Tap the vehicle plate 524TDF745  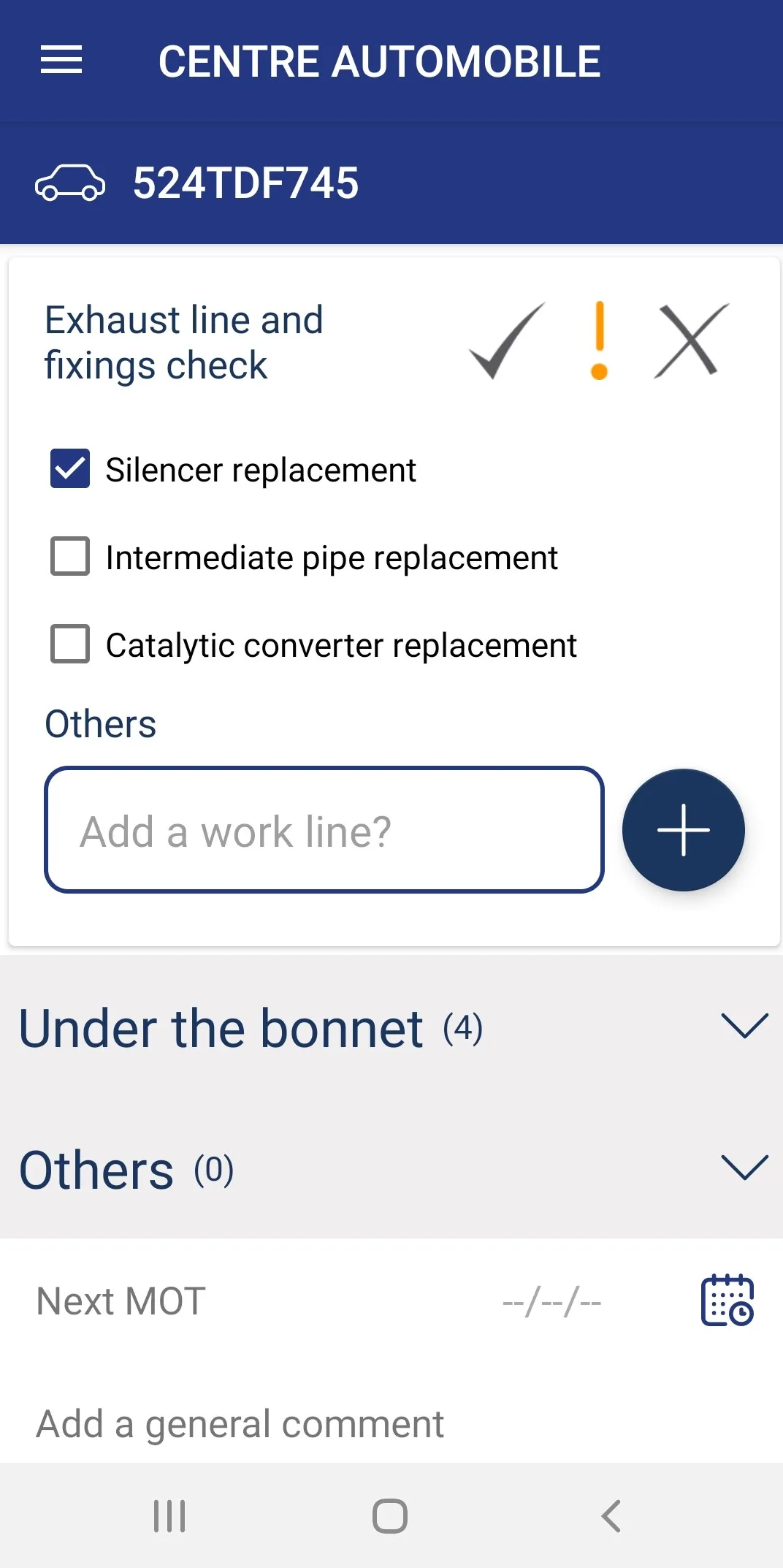coord(245,183)
